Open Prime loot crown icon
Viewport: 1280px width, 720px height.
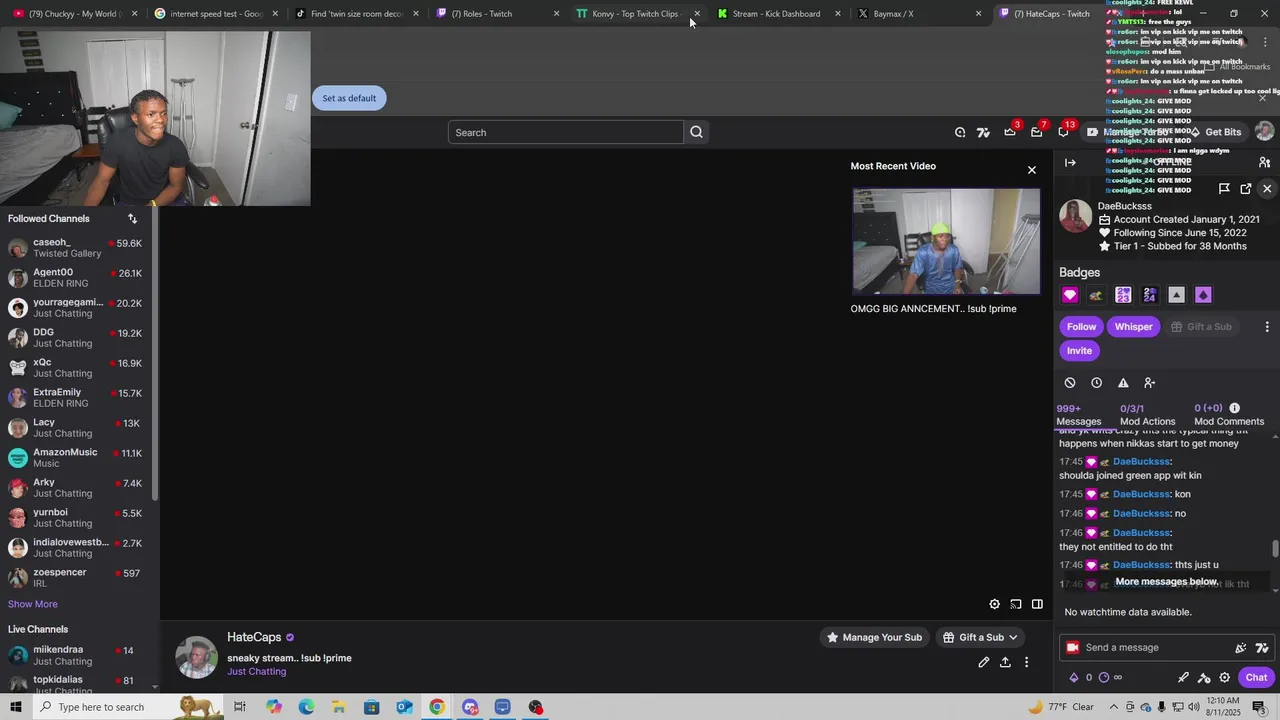1010,132
